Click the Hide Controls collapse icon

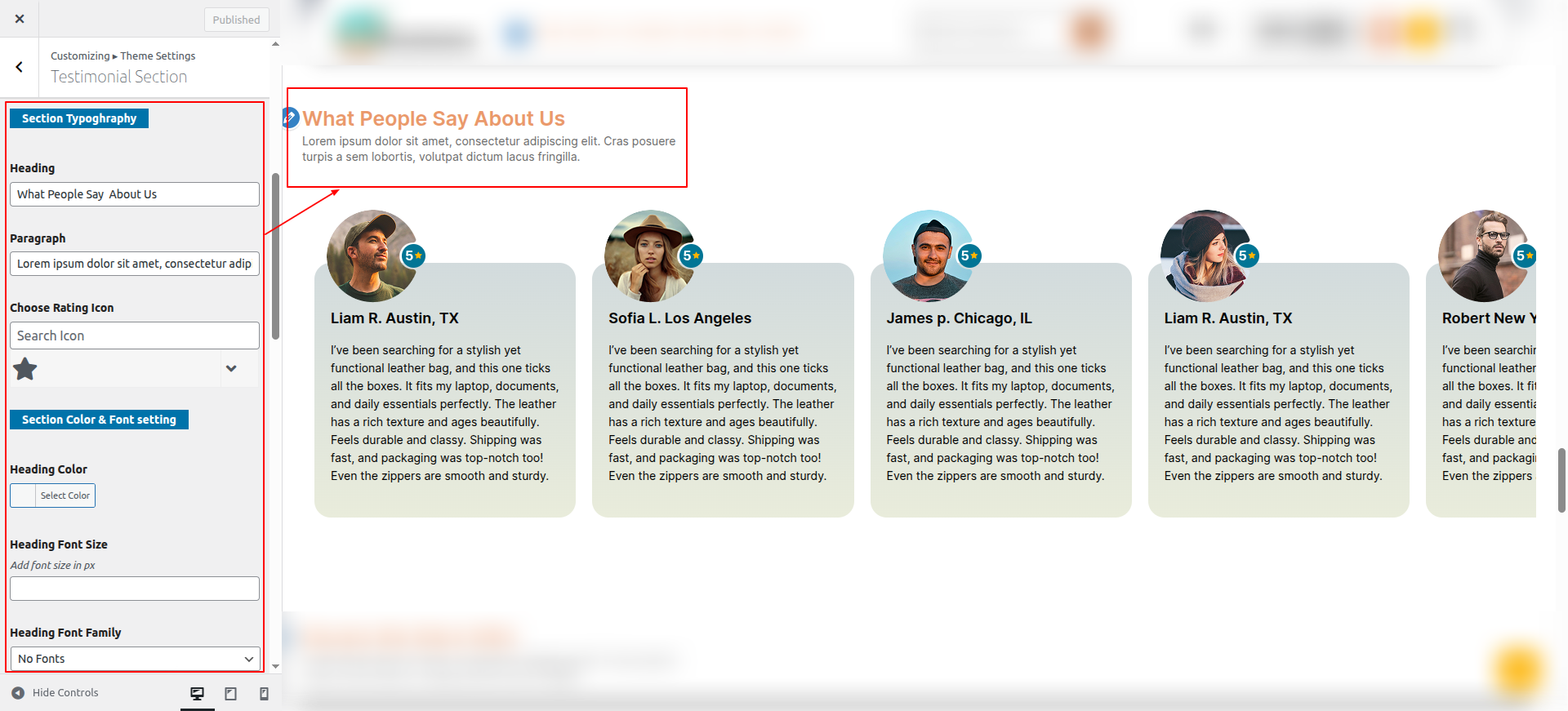point(18,693)
